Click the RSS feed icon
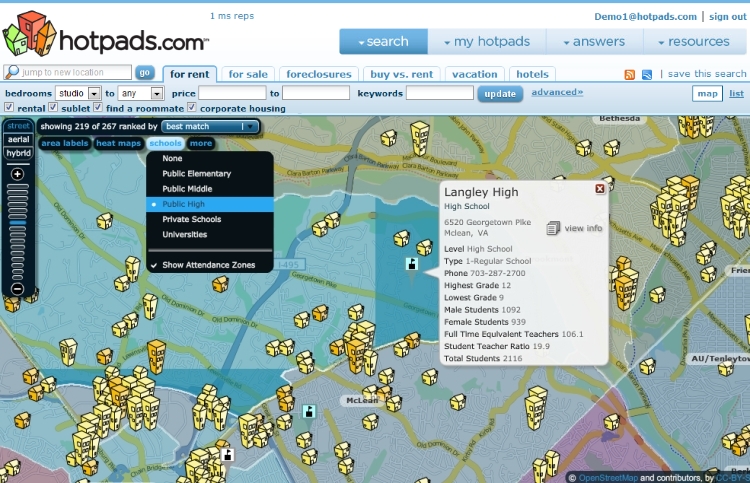 pyautogui.click(x=629, y=75)
